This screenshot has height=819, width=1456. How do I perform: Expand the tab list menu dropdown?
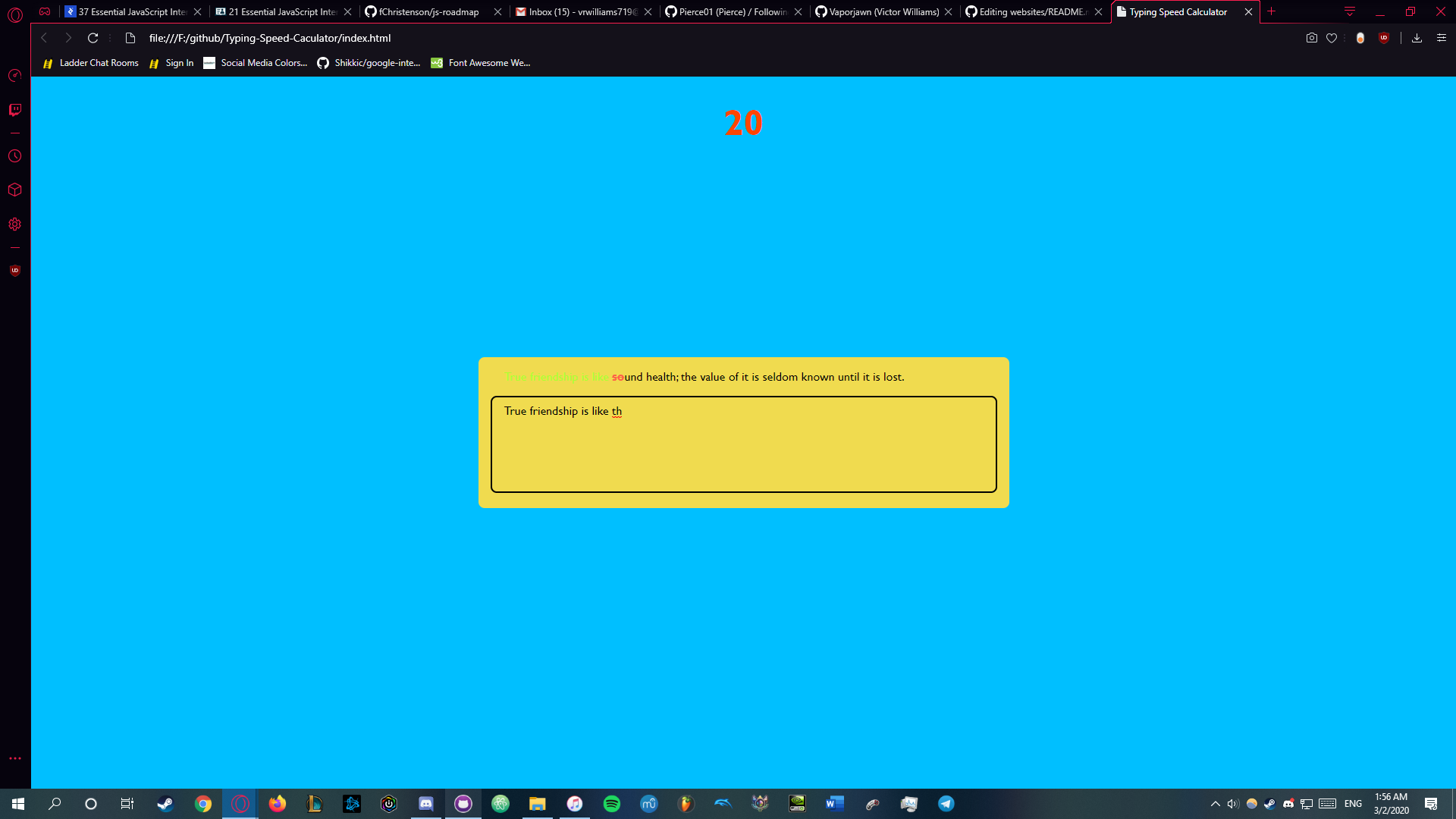coord(1350,11)
